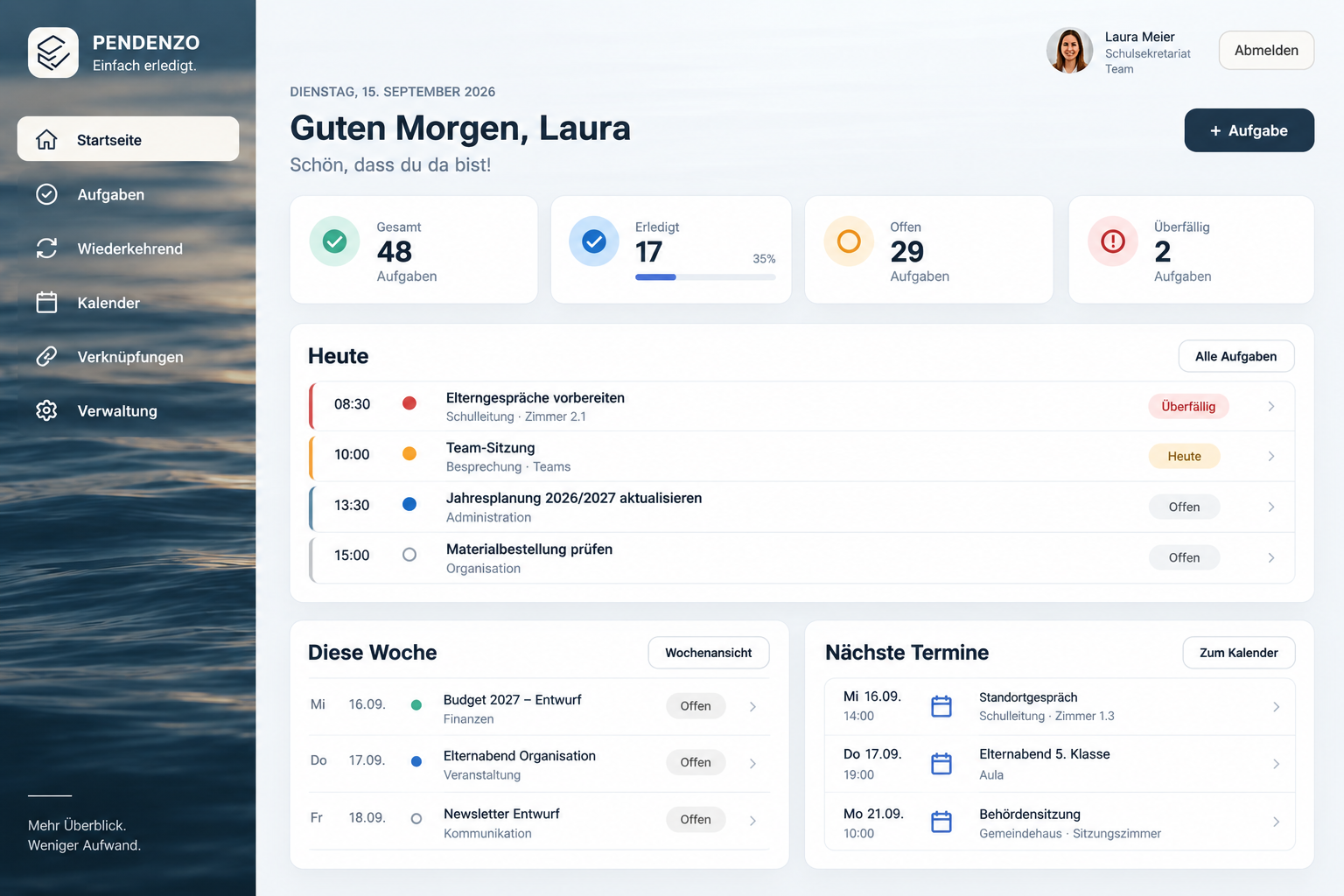Open the Gesamt 48 Aufgaben card
The height and width of the screenshot is (896, 1344).
point(414,250)
